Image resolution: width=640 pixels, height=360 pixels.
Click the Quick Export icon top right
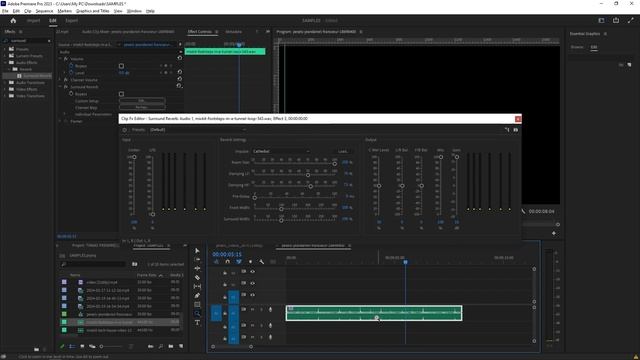(616, 20)
